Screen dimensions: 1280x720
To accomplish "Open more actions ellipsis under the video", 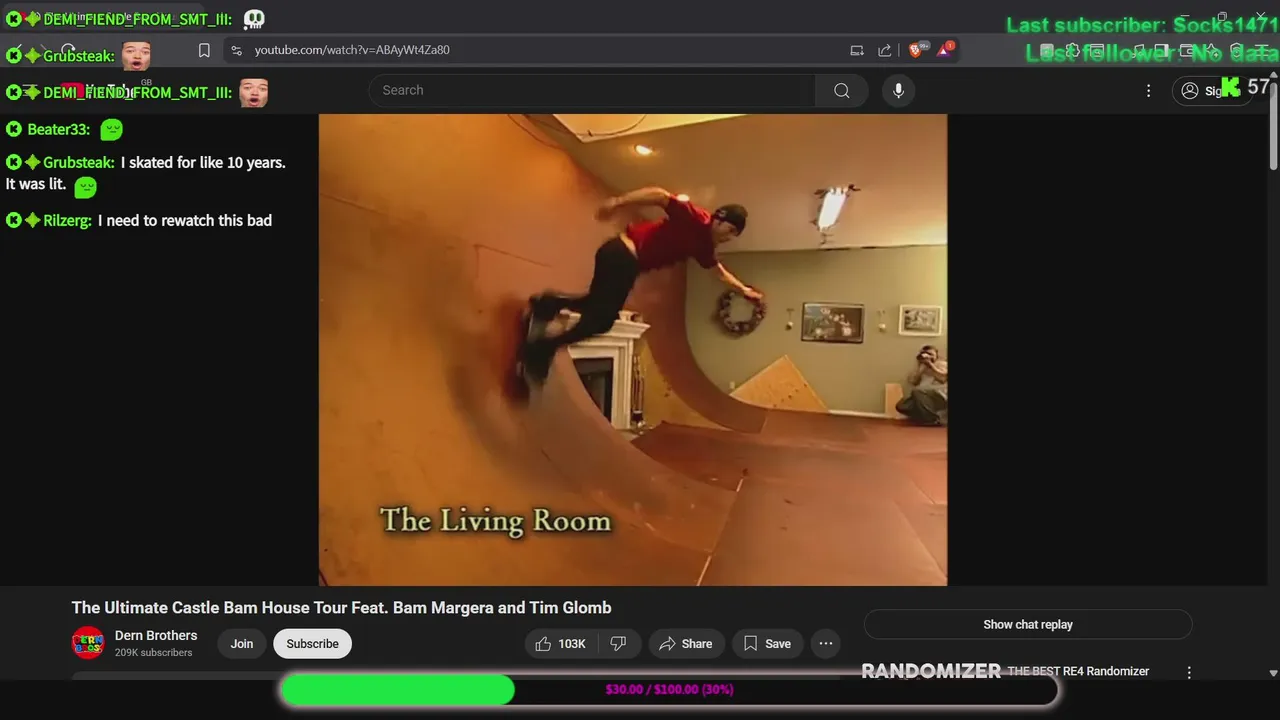I will pos(826,644).
